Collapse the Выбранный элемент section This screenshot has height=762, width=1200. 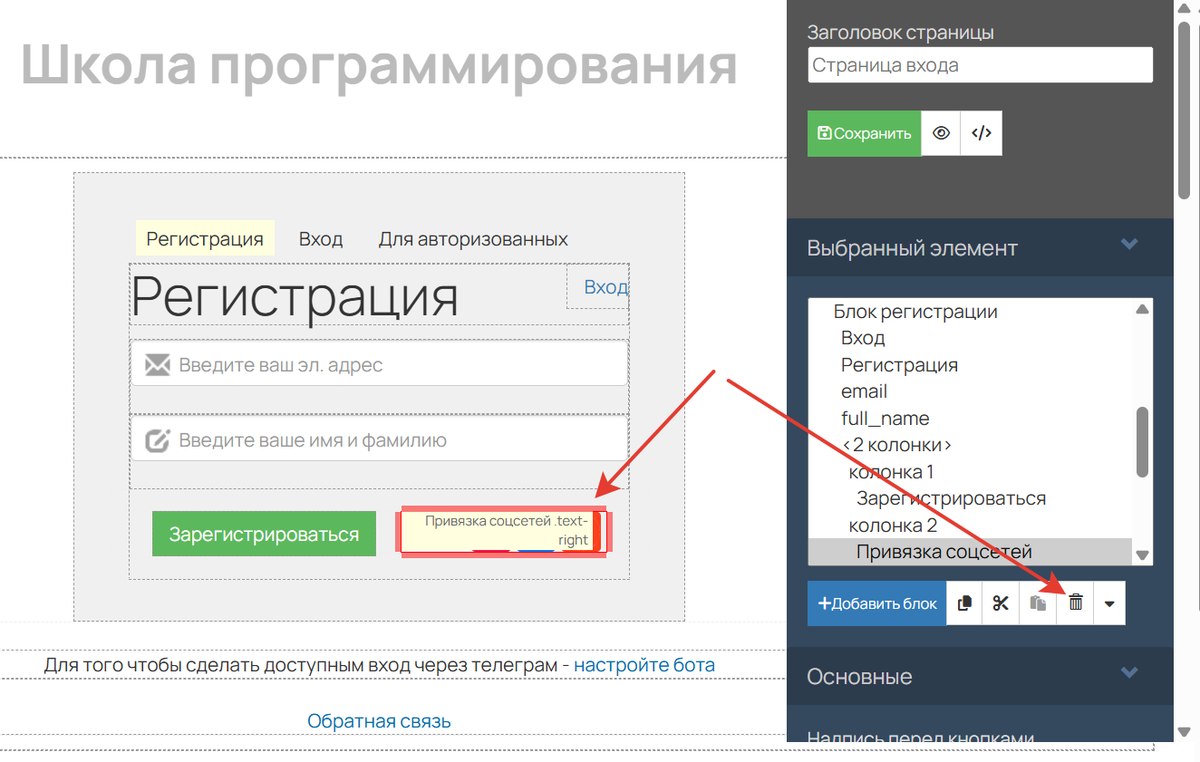1129,245
